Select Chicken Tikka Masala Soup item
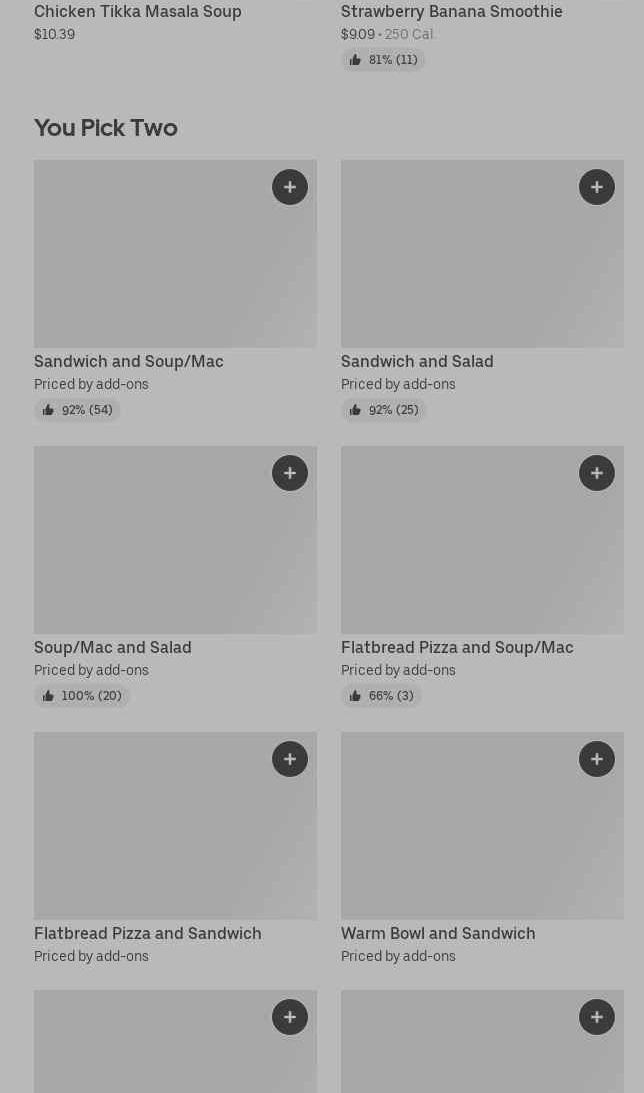644x1093 pixels. coord(138,11)
